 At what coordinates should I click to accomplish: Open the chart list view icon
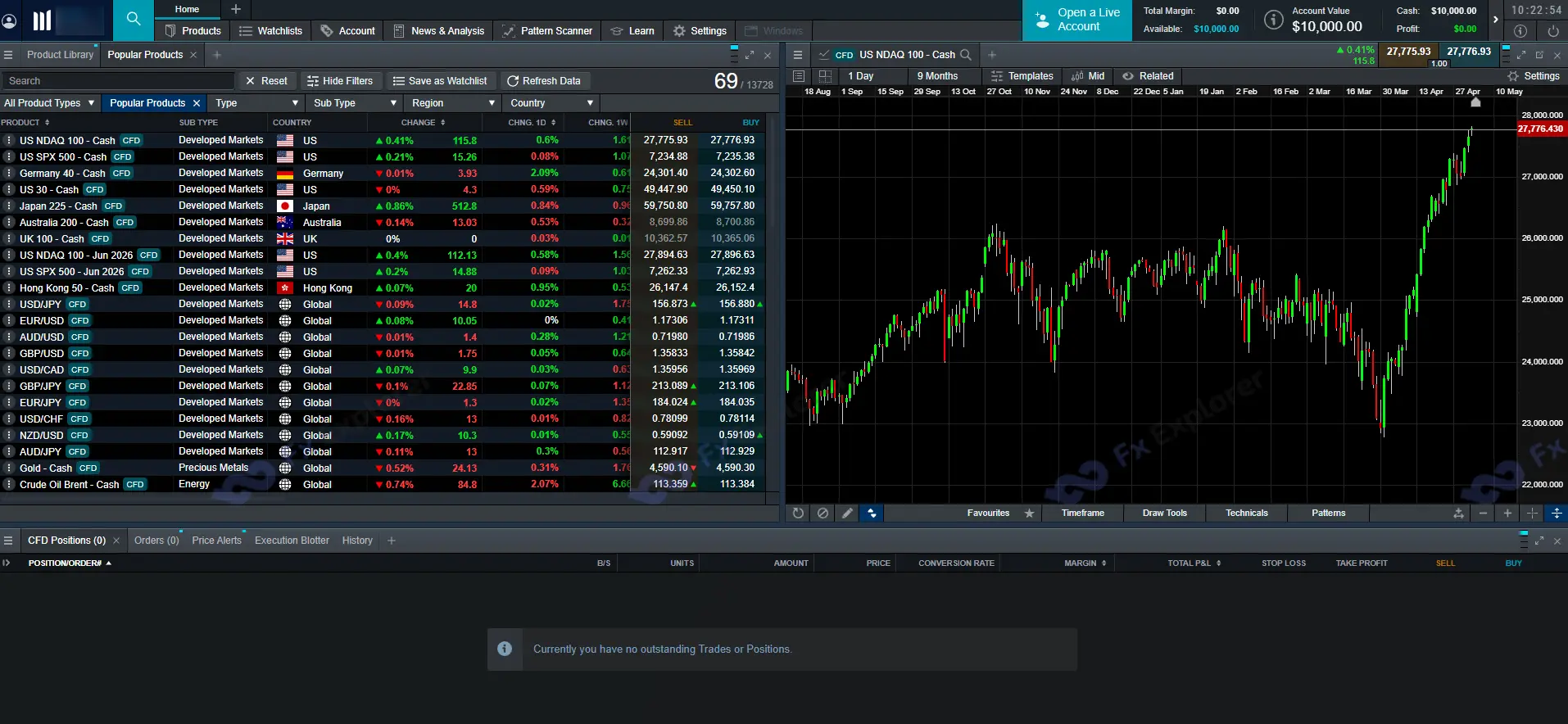[799, 76]
